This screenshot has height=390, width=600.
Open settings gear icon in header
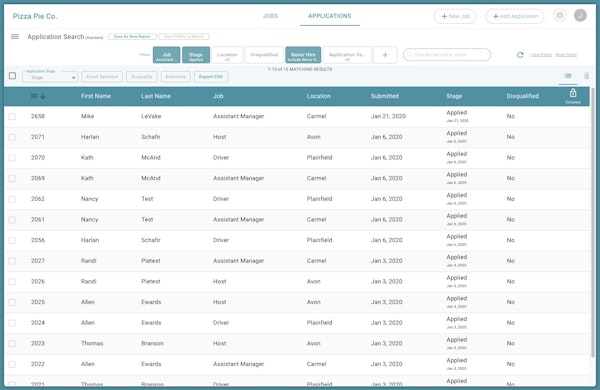tap(559, 16)
